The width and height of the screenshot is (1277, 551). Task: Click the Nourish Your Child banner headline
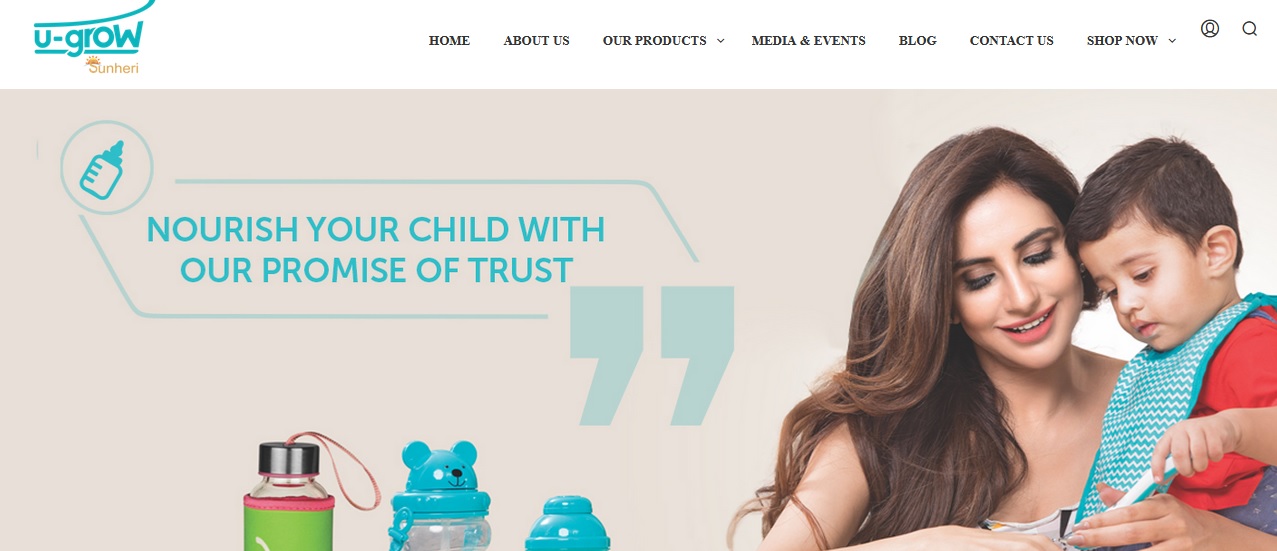[x=376, y=250]
